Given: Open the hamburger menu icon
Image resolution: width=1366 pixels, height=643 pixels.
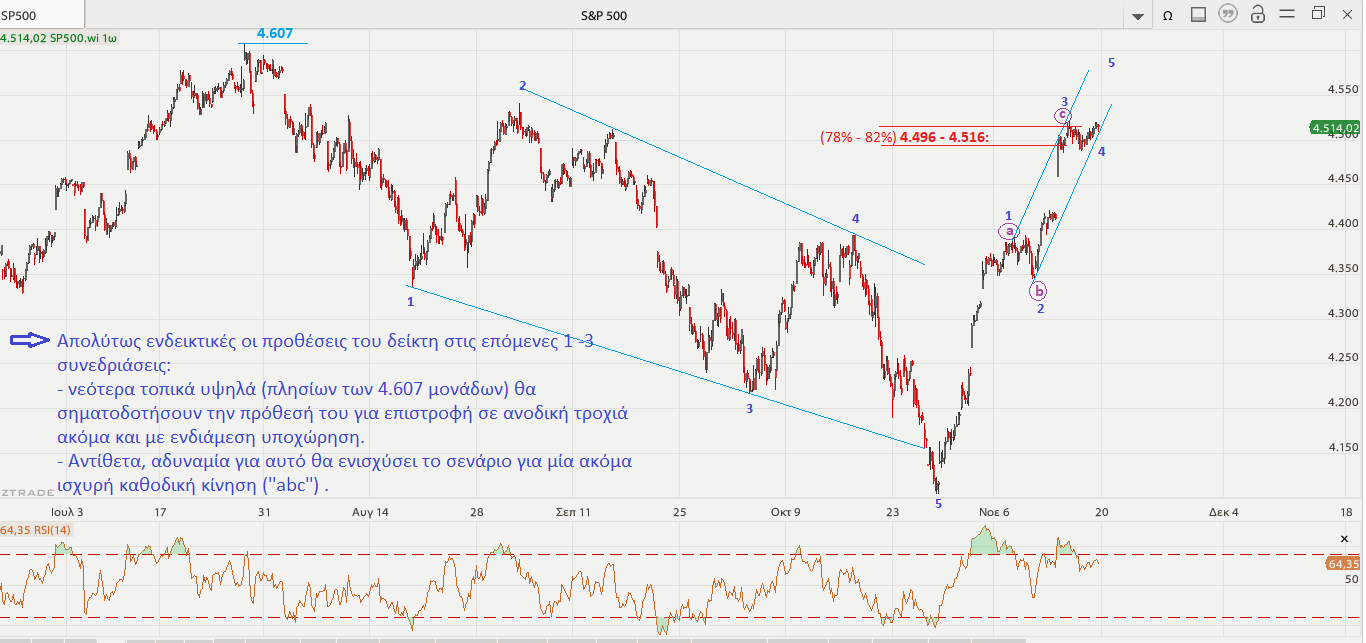Looking at the screenshot, I should 1288,15.
